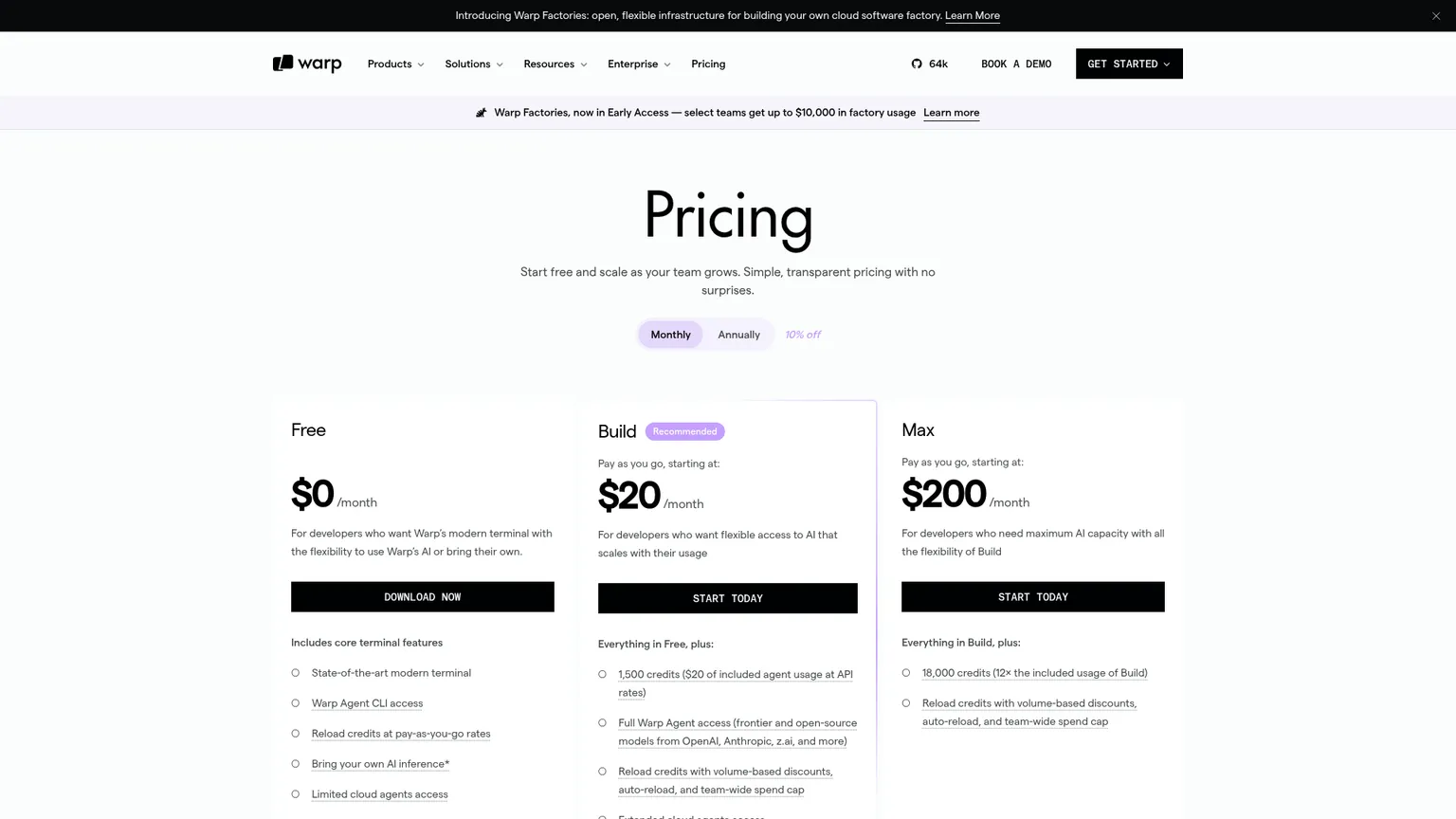Viewport: 1456px width, 819px height.
Task: Expand the Solutions dropdown
Action: (474, 64)
